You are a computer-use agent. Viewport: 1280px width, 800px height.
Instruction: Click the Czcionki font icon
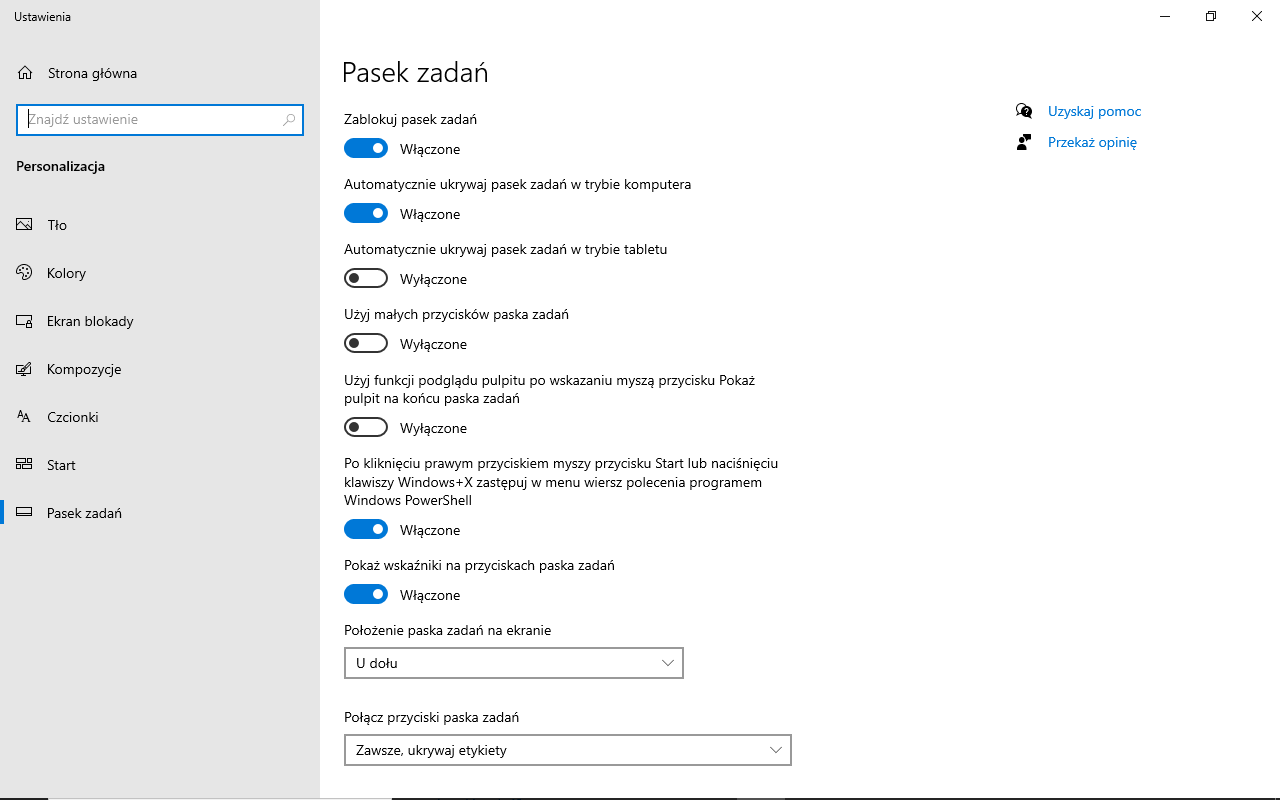point(25,417)
